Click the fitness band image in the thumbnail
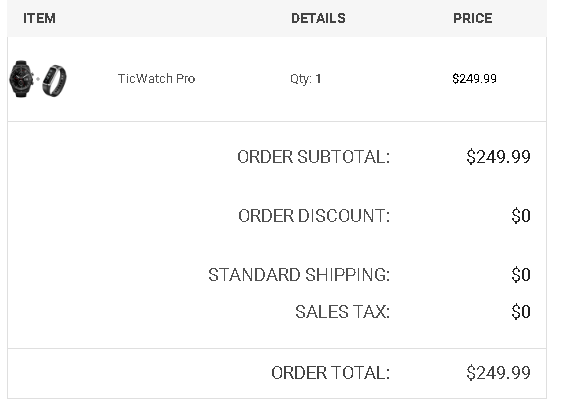577x413 pixels. pos(54,81)
